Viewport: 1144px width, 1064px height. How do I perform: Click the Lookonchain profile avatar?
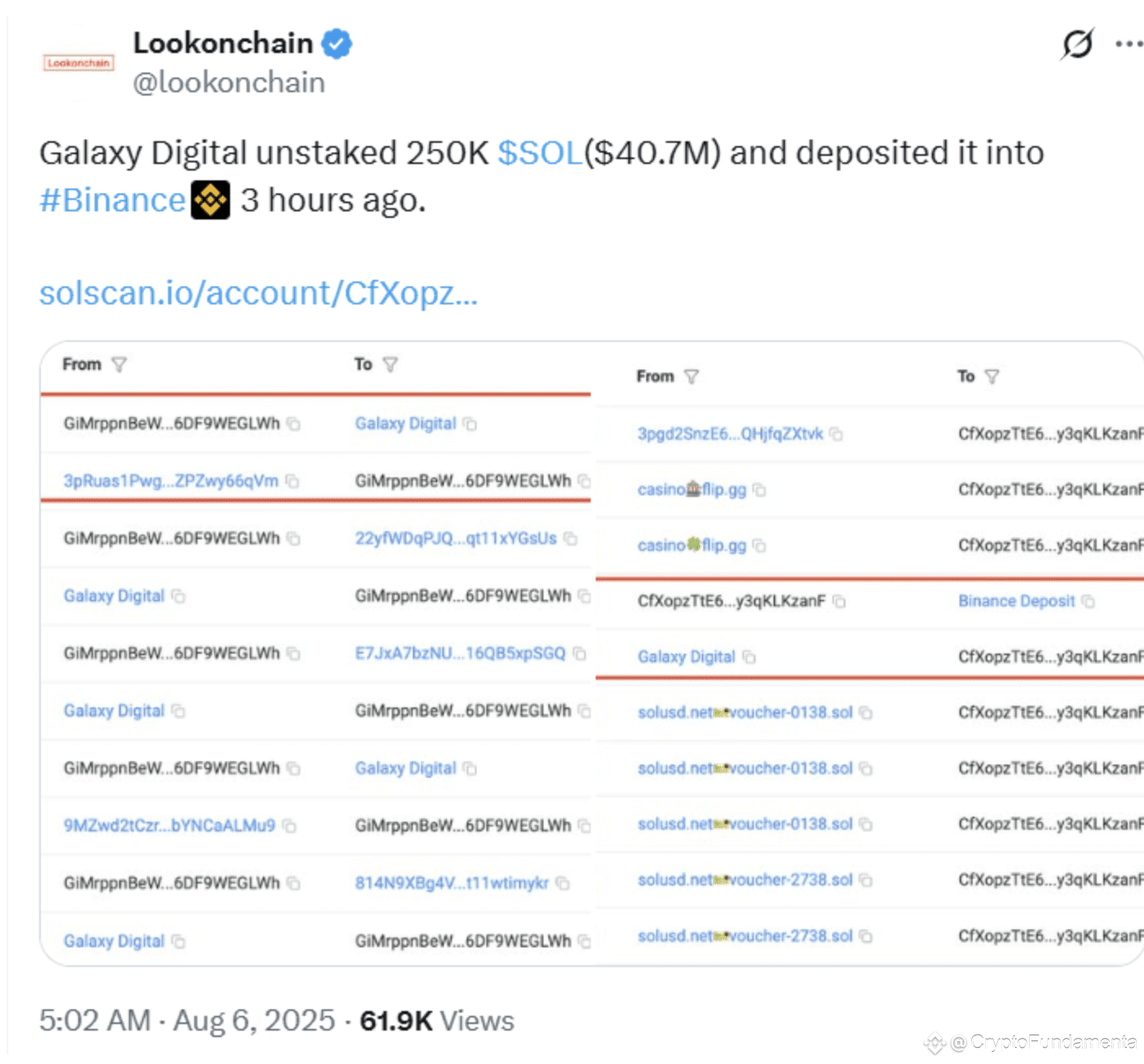[78, 63]
